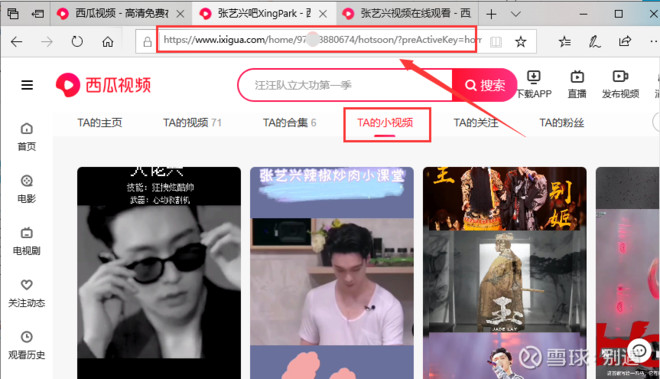This screenshot has height=379, width=660.
Task: Click 下载APP download icon
Action: (534, 85)
